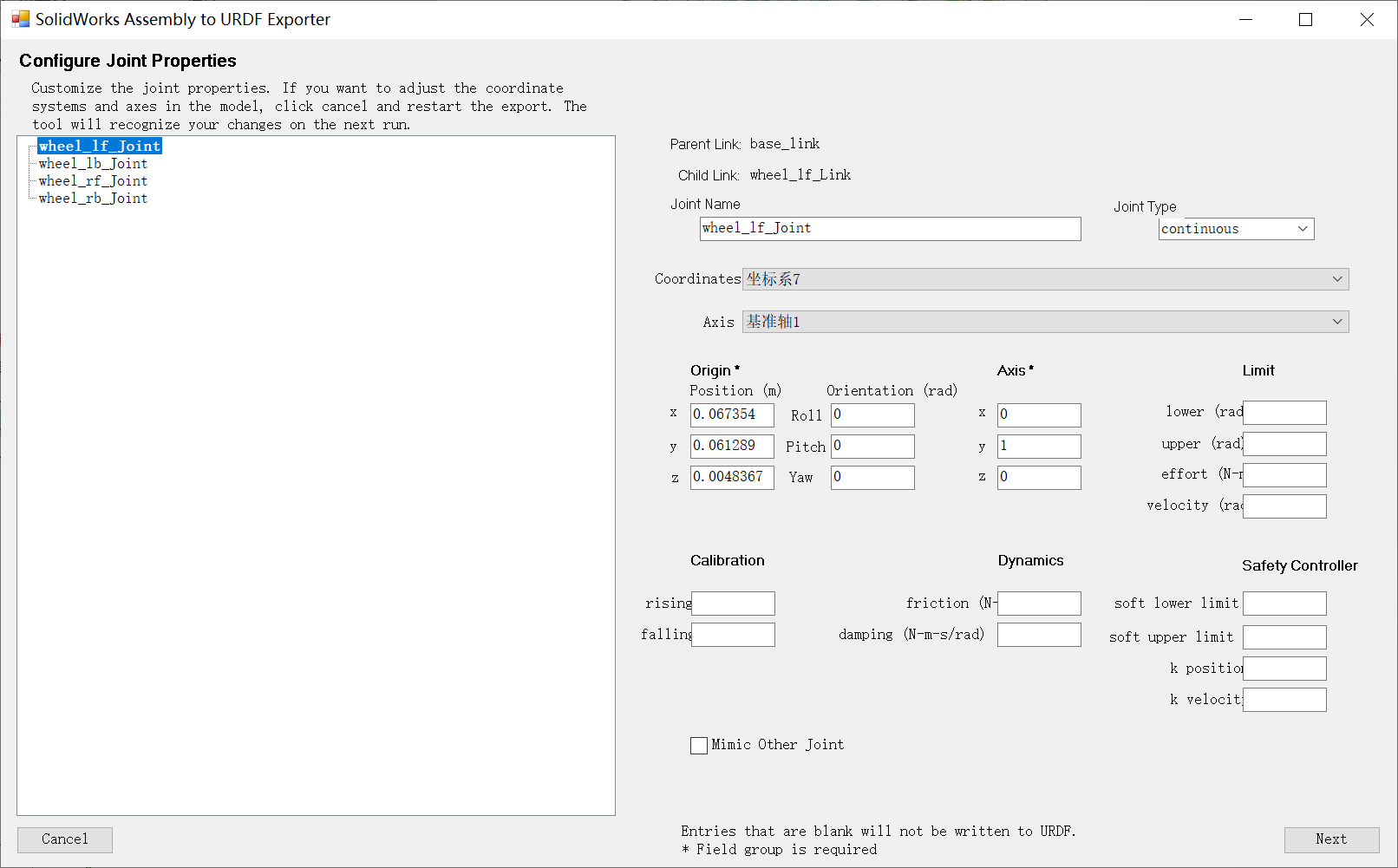Click the Dynamics friction field
The width and height of the screenshot is (1398, 868).
point(1039,604)
